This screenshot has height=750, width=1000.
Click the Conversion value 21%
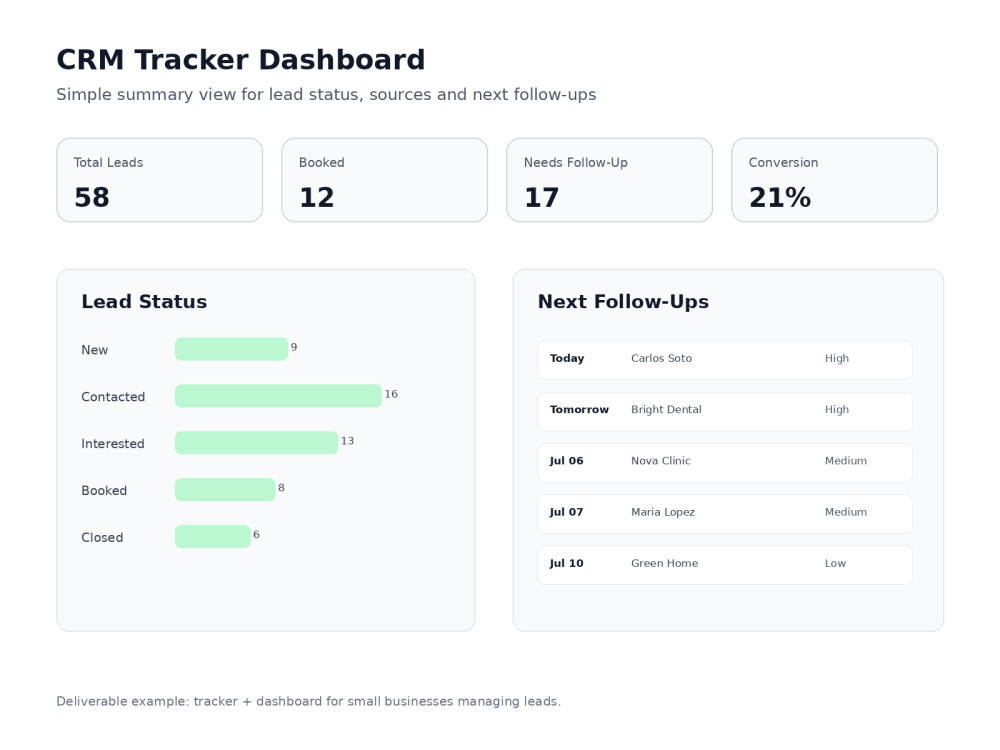[780, 197]
